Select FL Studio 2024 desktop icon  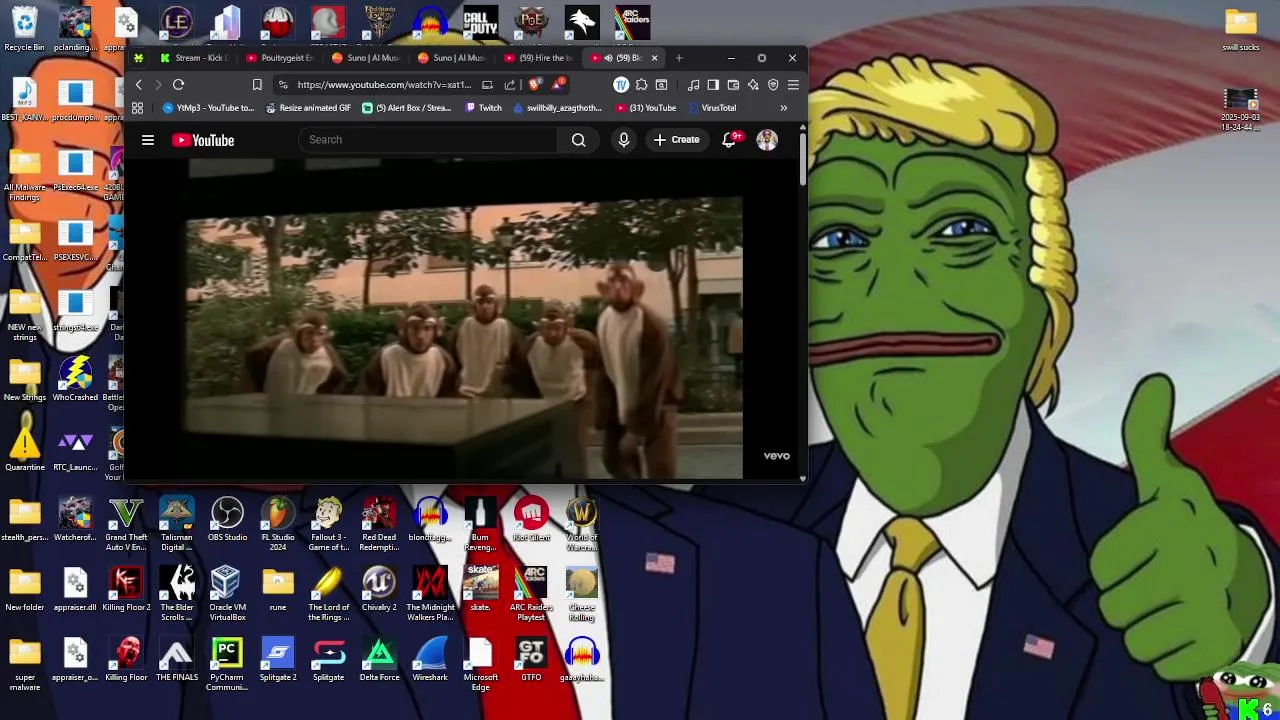278,524
